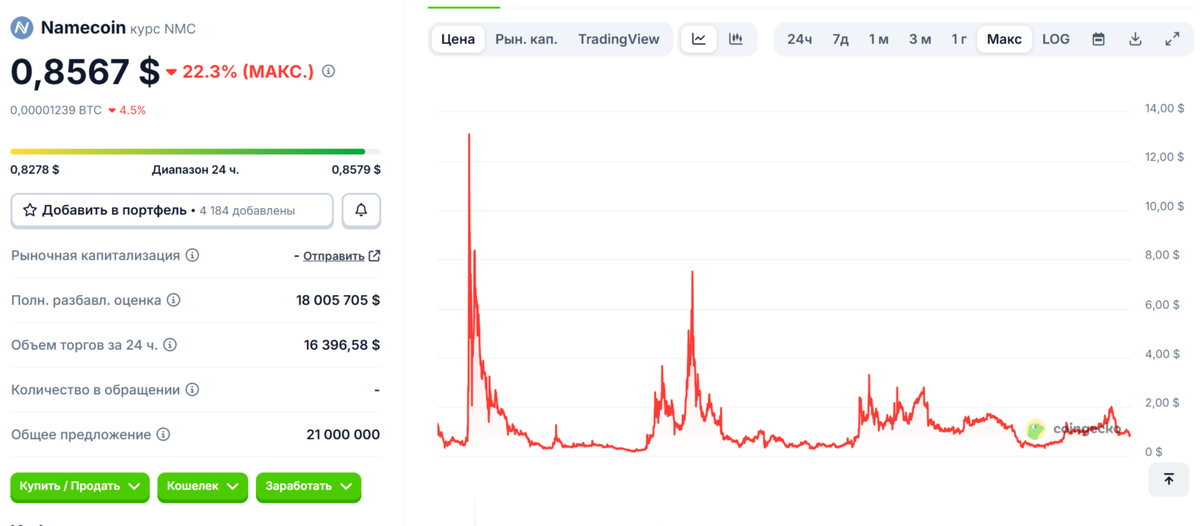Expand the Купить / Продать dropdown

[x=80, y=486]
